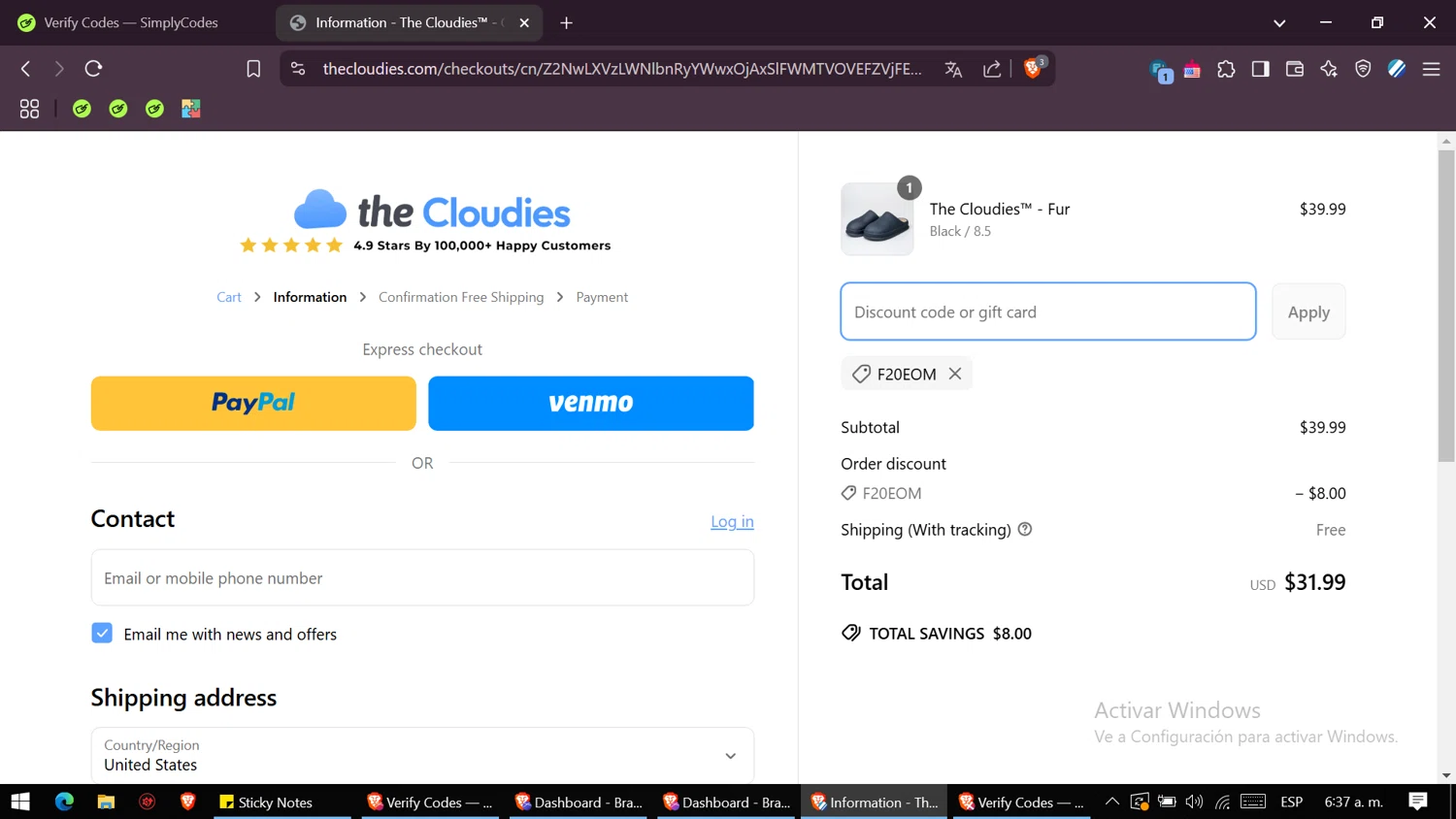The width and height of the screenshot is (1456, 819).
Task: Open the apps grid bookmark icon
Action: click(29, 109)
